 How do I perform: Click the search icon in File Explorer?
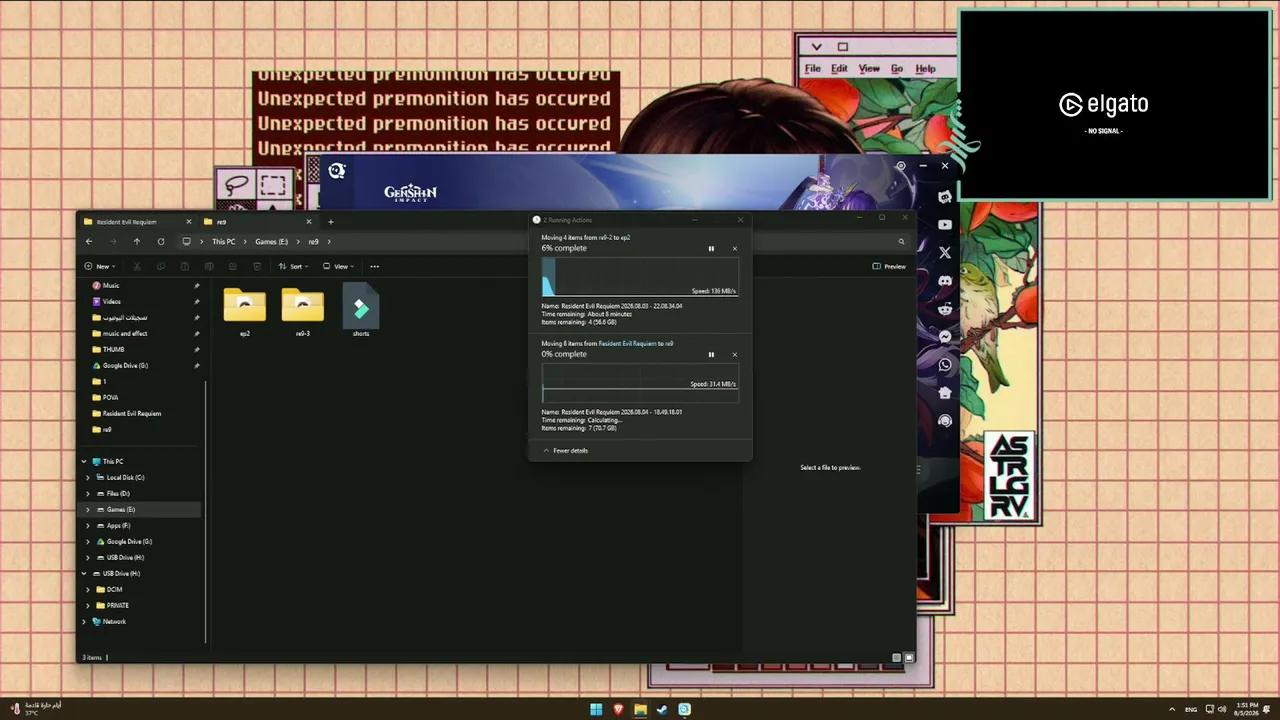[x=901, y=241]
